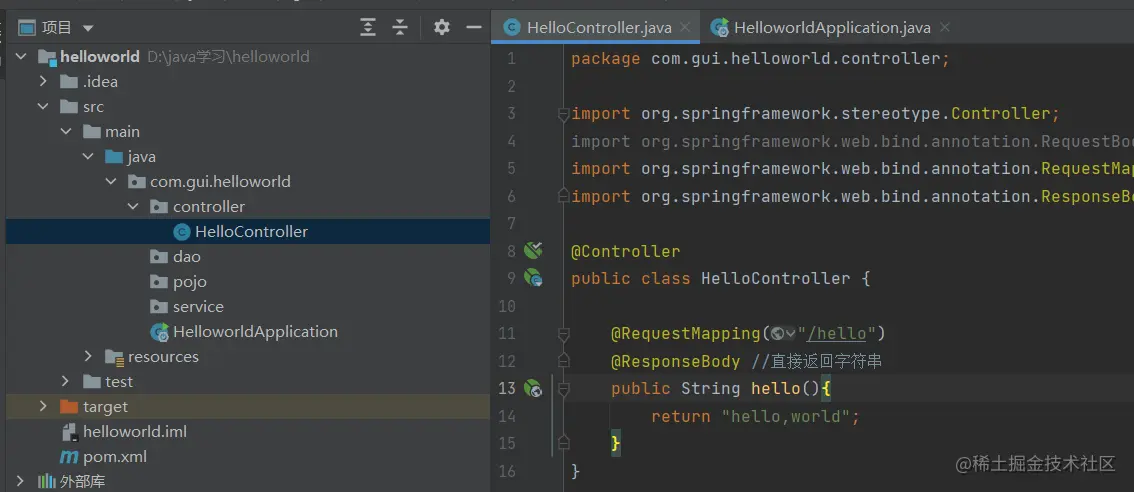Click the hello method name on line 13

tap(775, 389)
